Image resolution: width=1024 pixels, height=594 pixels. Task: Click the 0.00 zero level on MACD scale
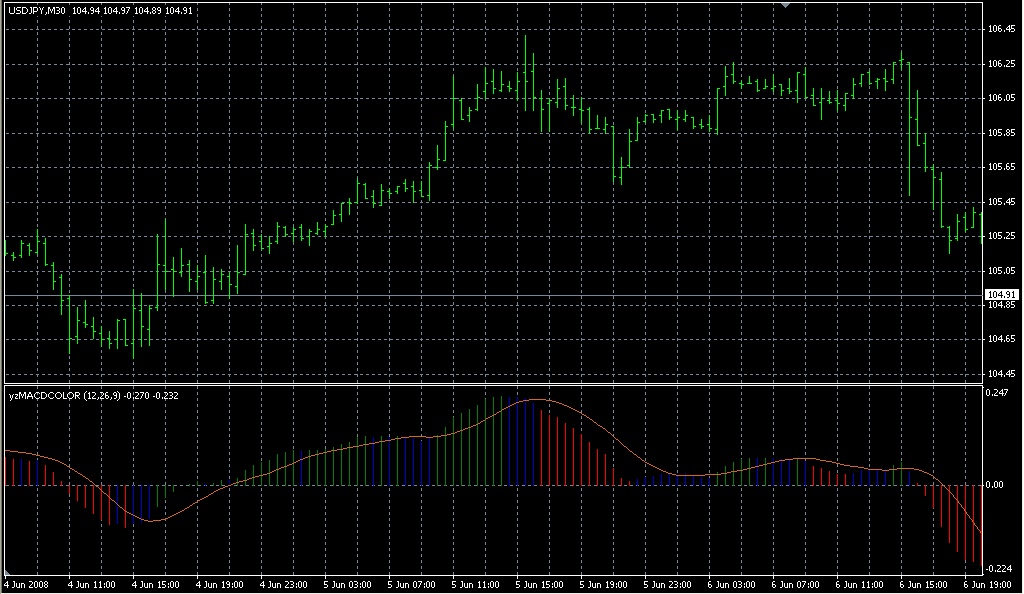click(x=996, y=485)
